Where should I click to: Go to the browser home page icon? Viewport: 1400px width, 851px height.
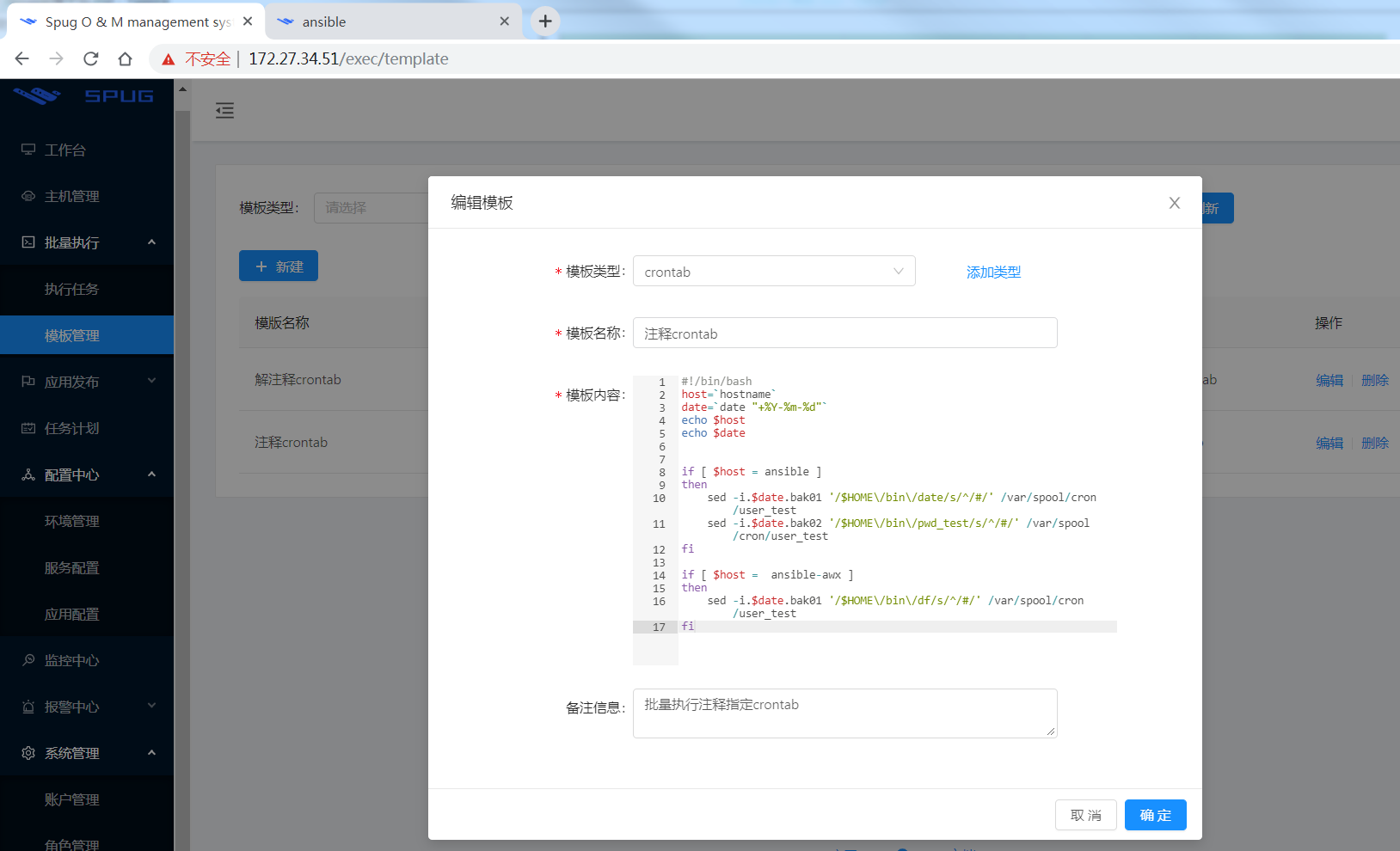click(126, 58)
